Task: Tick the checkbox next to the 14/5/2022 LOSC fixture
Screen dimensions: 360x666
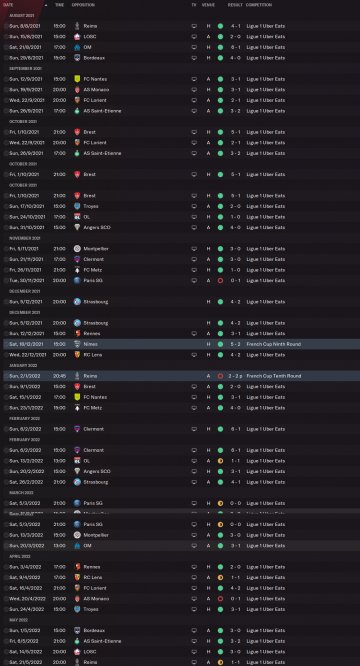Action: click(6, 652)
